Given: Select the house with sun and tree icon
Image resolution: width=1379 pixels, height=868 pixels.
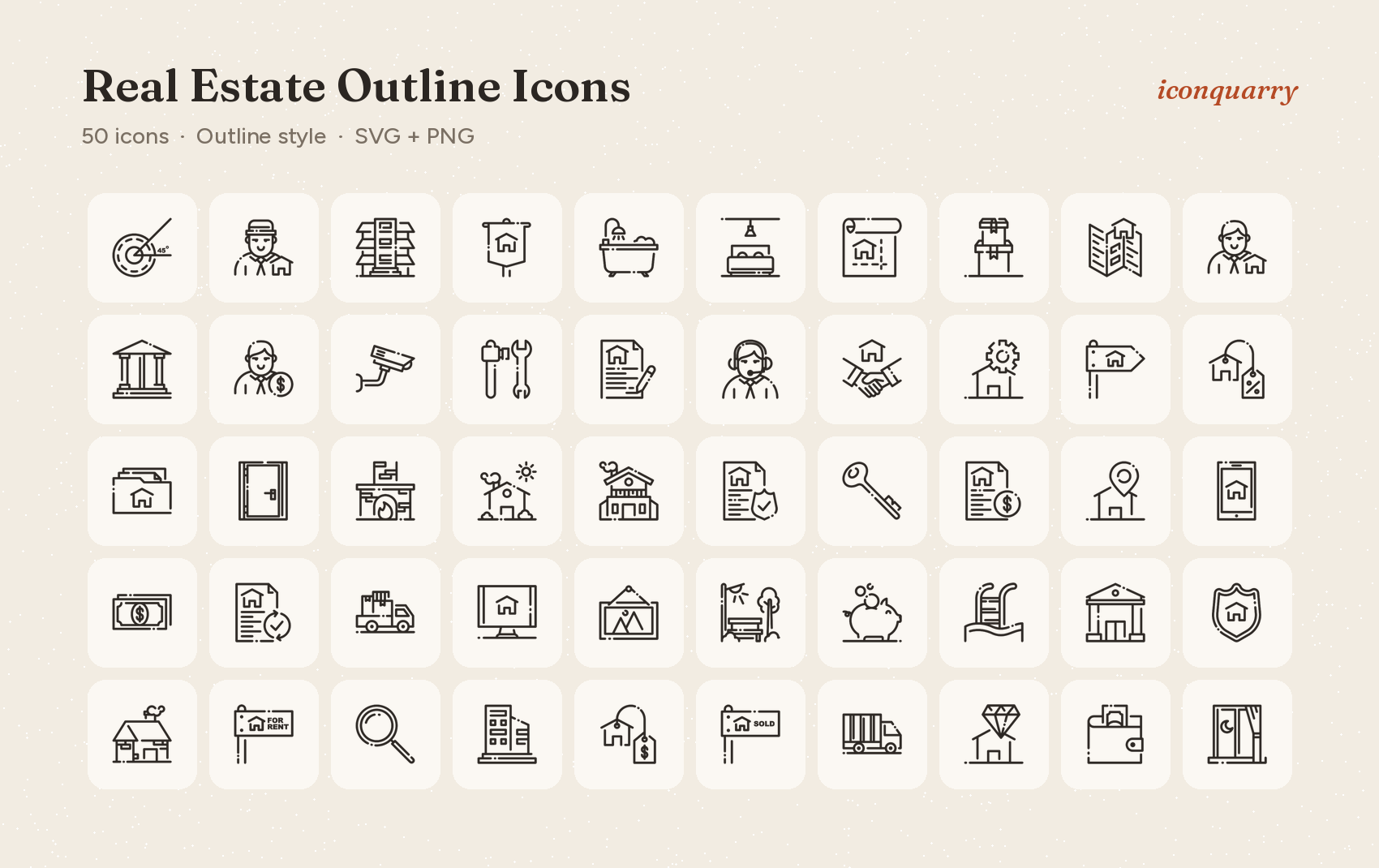Looking at the screenshot, I should click(507, 491).
